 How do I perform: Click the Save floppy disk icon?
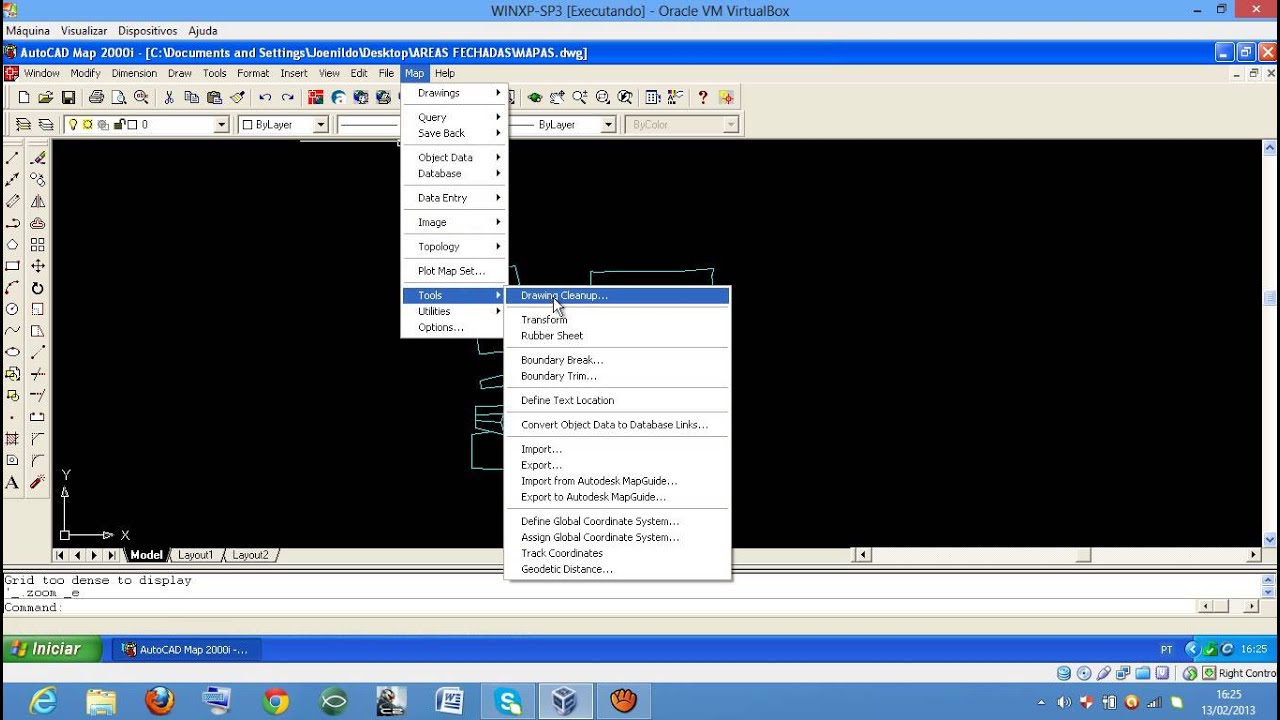[68, 97]
